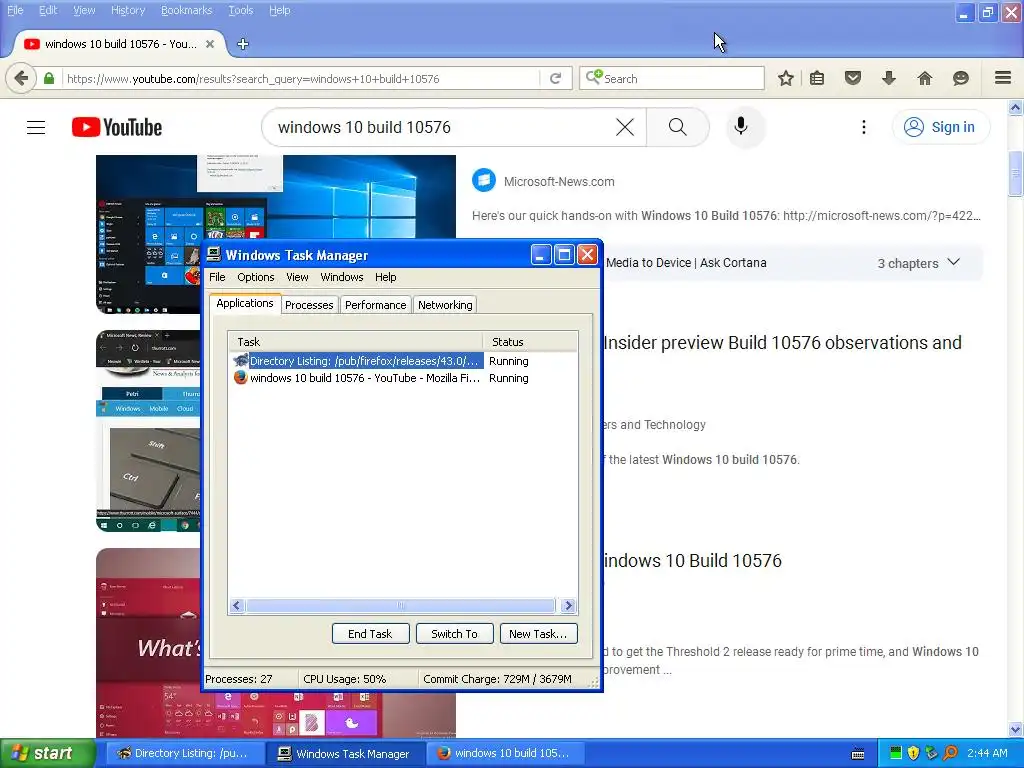
Task: Open the Firefox hamburger menu
Action: tap(1003, 78)
